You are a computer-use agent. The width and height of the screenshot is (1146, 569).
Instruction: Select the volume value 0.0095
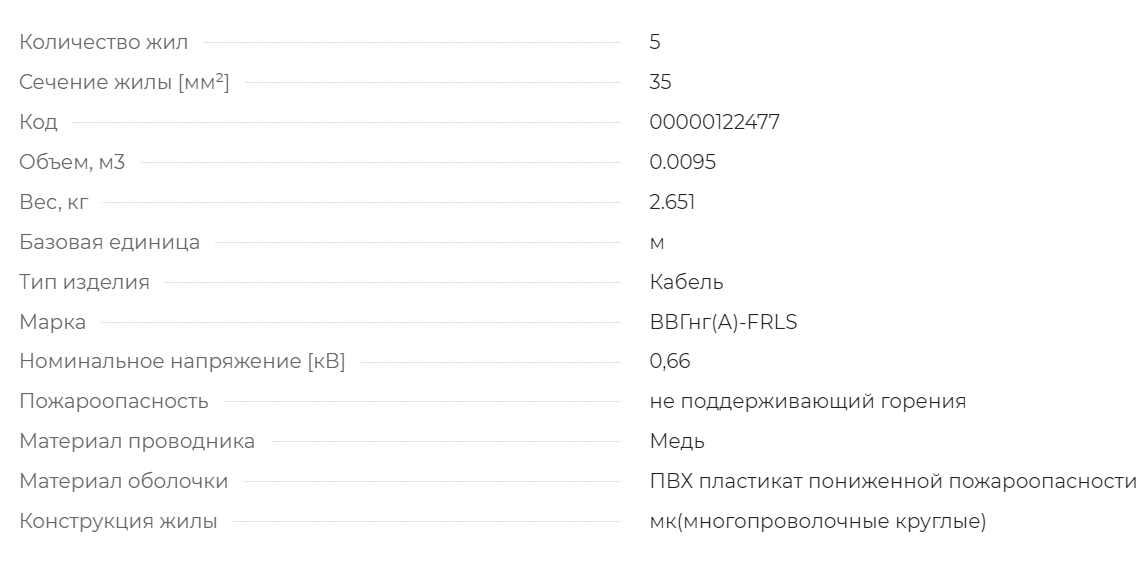tap(683, 162)
